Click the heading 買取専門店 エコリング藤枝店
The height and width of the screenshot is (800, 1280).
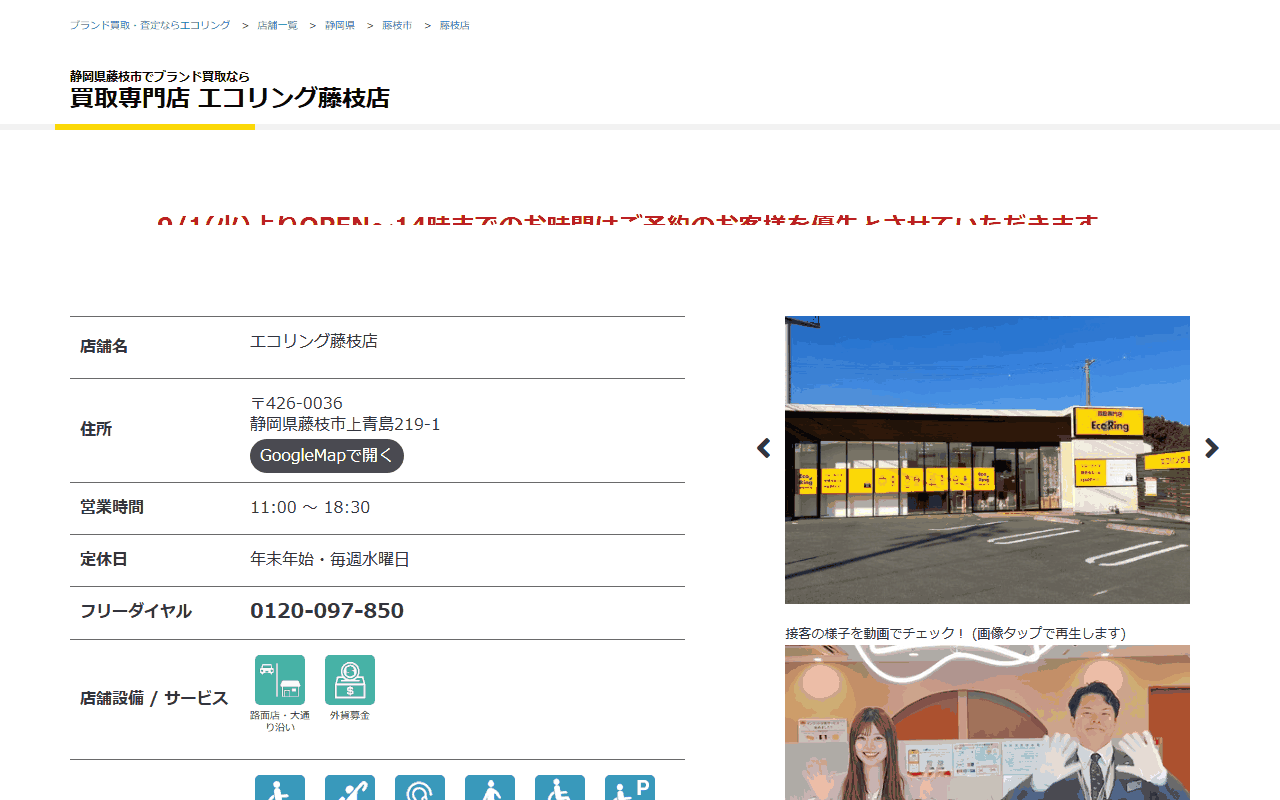click(x=230, y=98)
